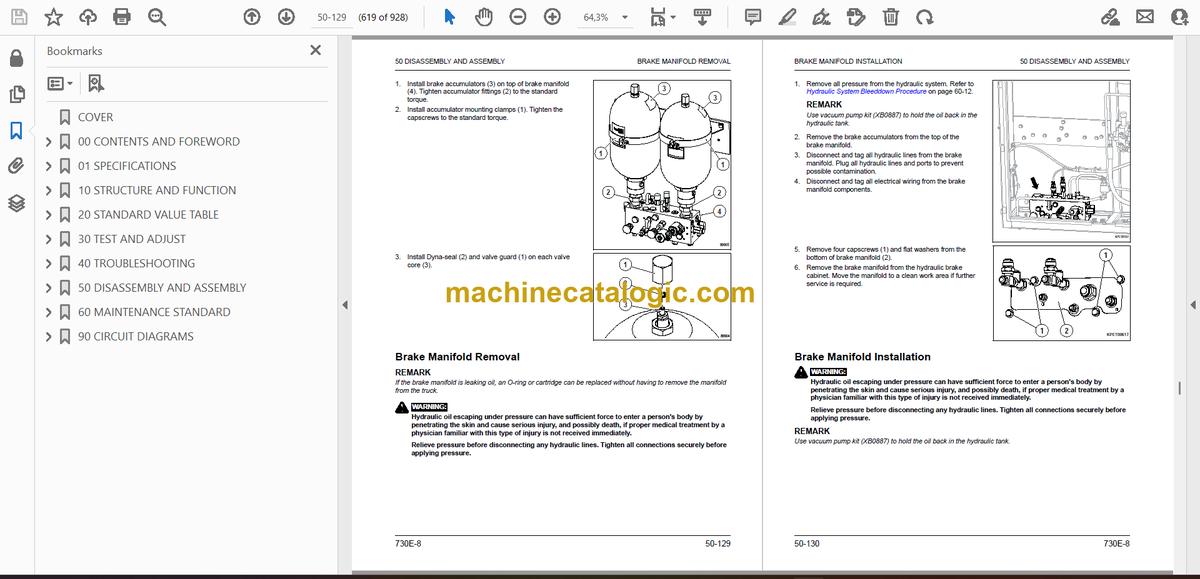The image size is (1200, 579).
Task: Collapse the left navigation pane arrow
Action: [x=345, y=305]
